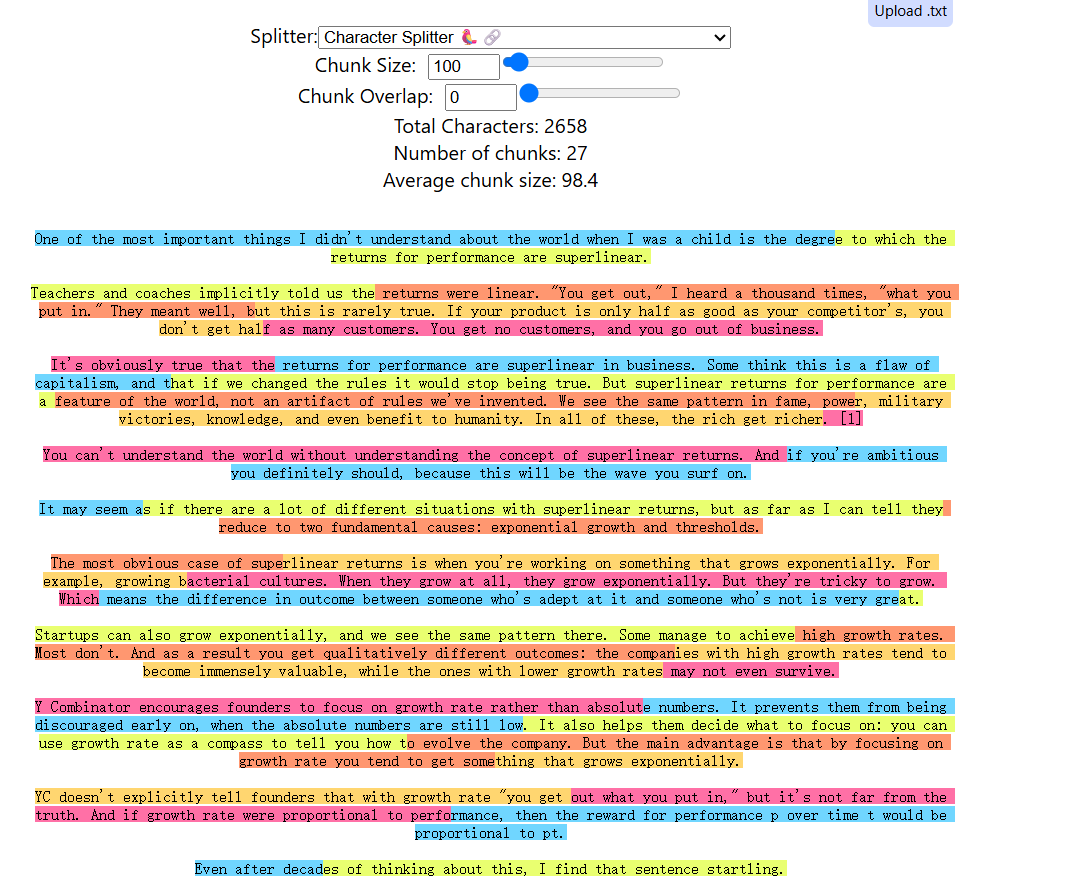
Task: Click text 'One of the most important things'
Action: (x=163, y=239)
